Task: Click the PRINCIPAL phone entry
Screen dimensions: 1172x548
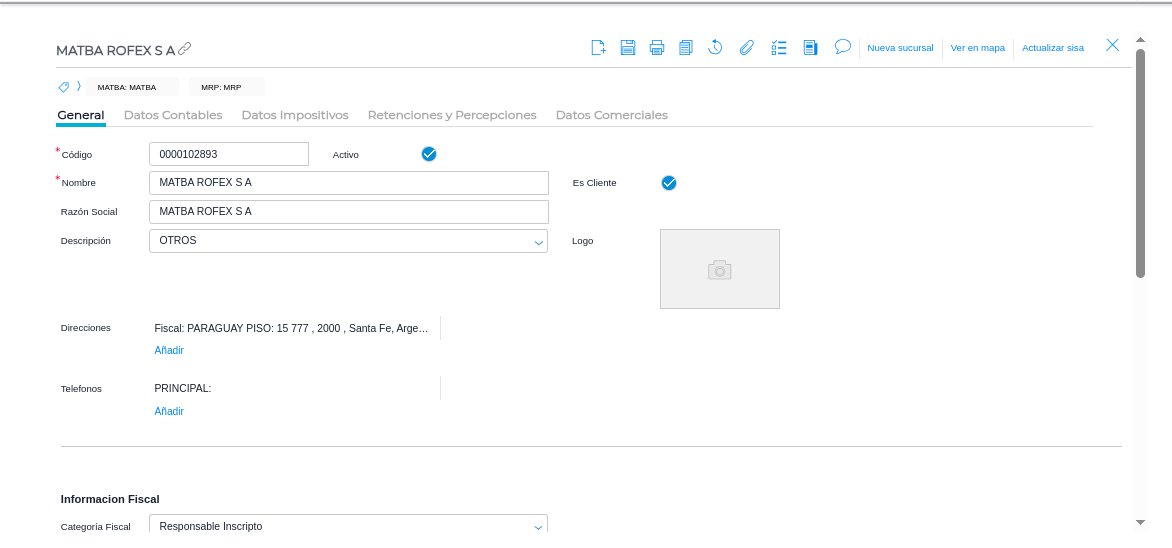Action: (x=183, y=388)
